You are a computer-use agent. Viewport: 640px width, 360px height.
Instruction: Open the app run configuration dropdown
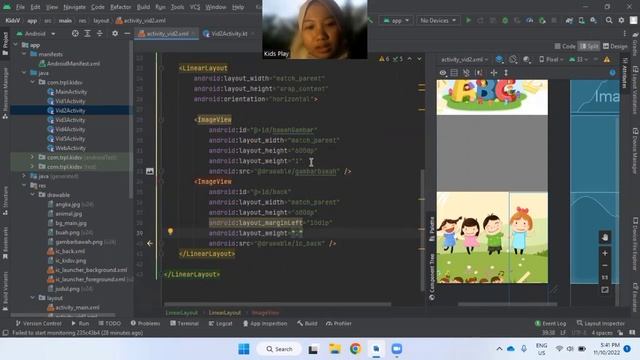(396, 20)
